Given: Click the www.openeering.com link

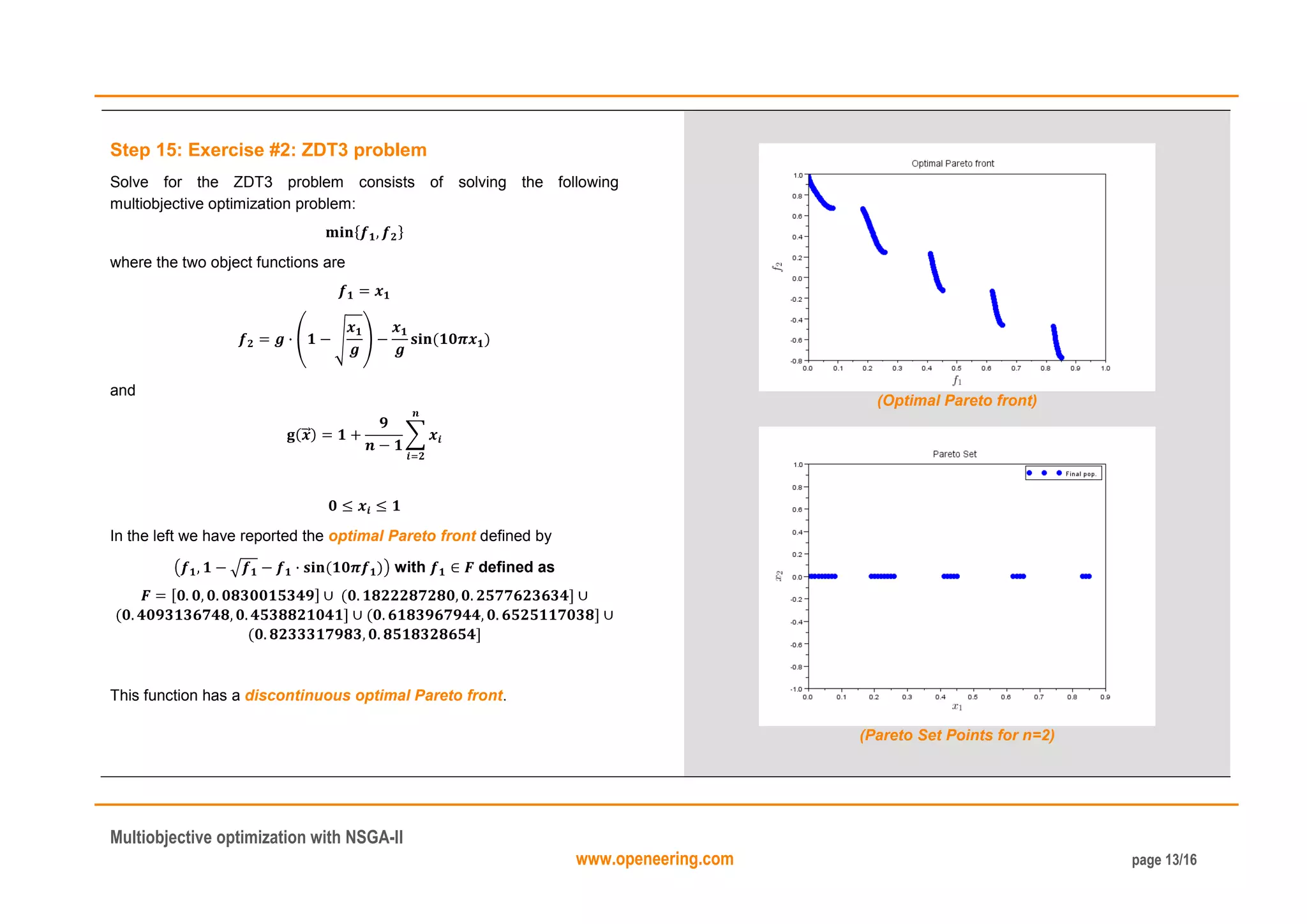Looking at the screenshot, I should pos(654,859).
